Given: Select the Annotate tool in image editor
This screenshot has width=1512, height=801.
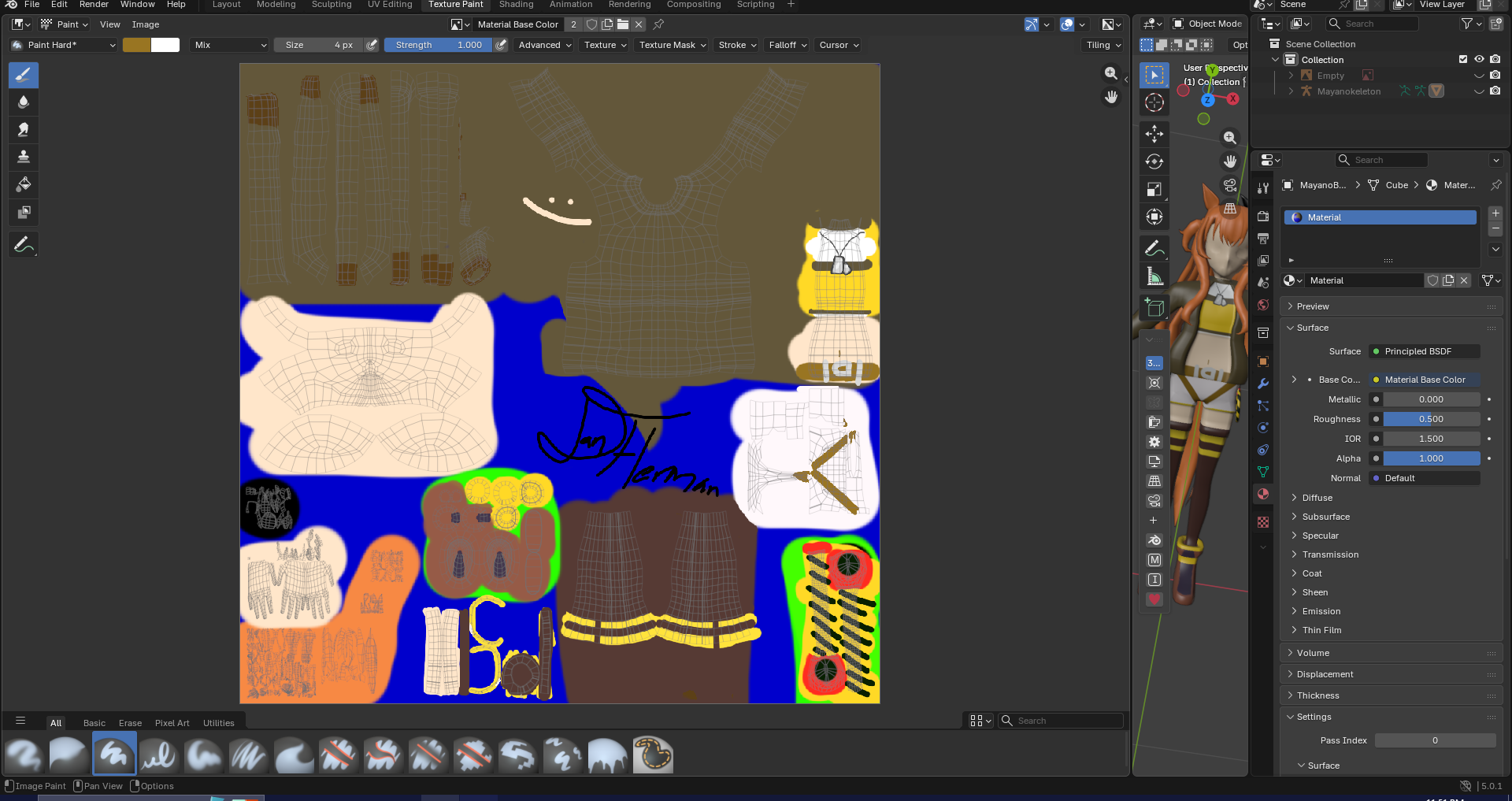Looking at the screenshot, I should 24,245.
